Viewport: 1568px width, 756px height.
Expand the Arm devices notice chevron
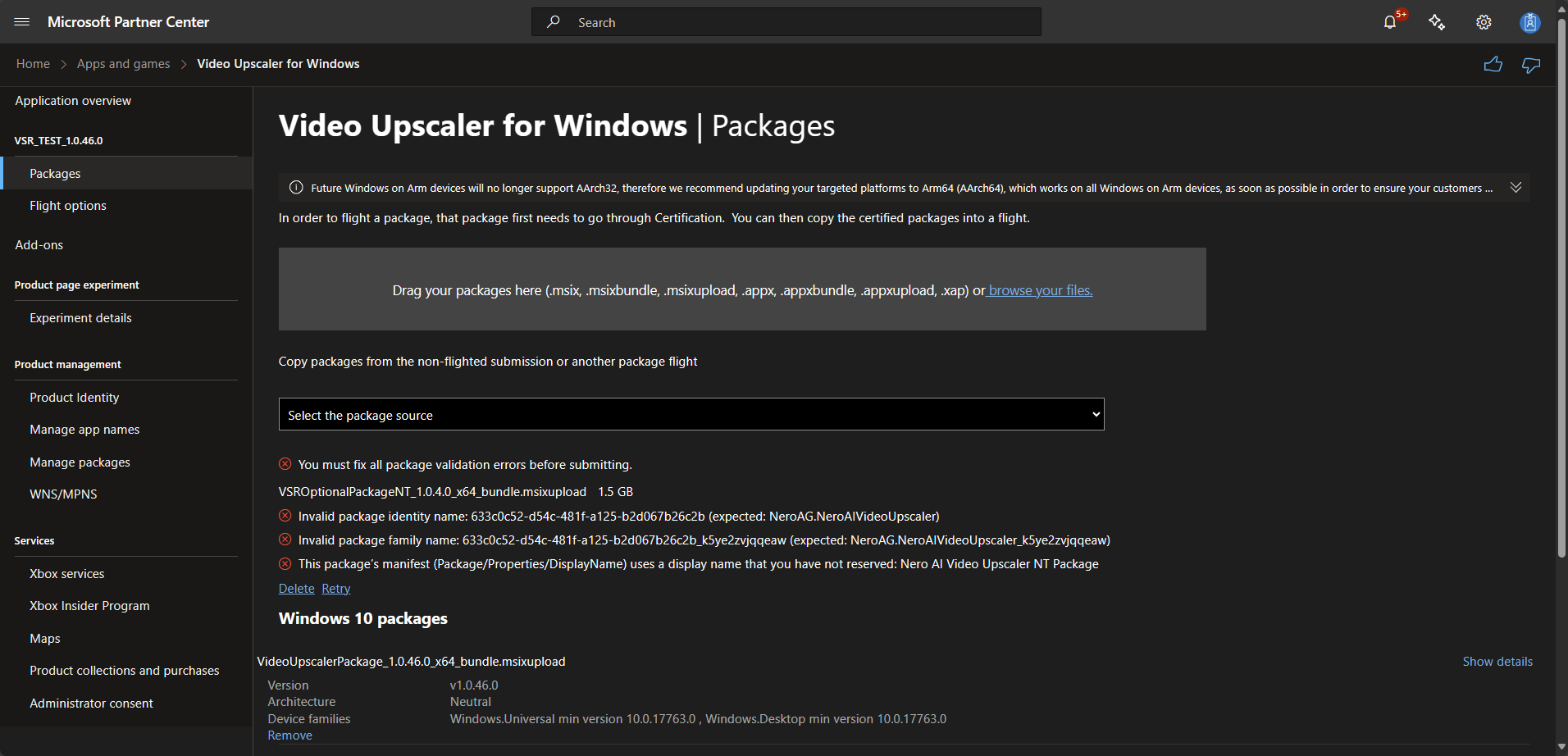1516,188
